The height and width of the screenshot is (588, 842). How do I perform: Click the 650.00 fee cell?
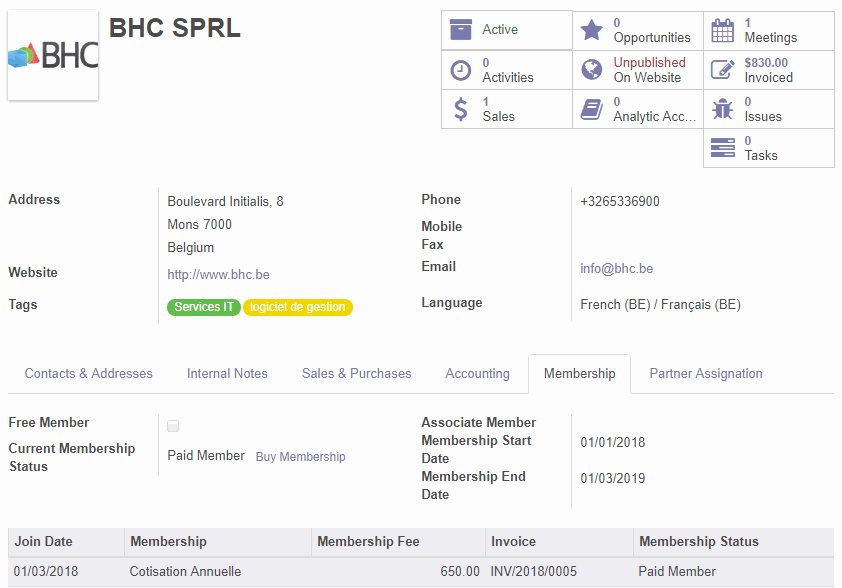[460, 571]
